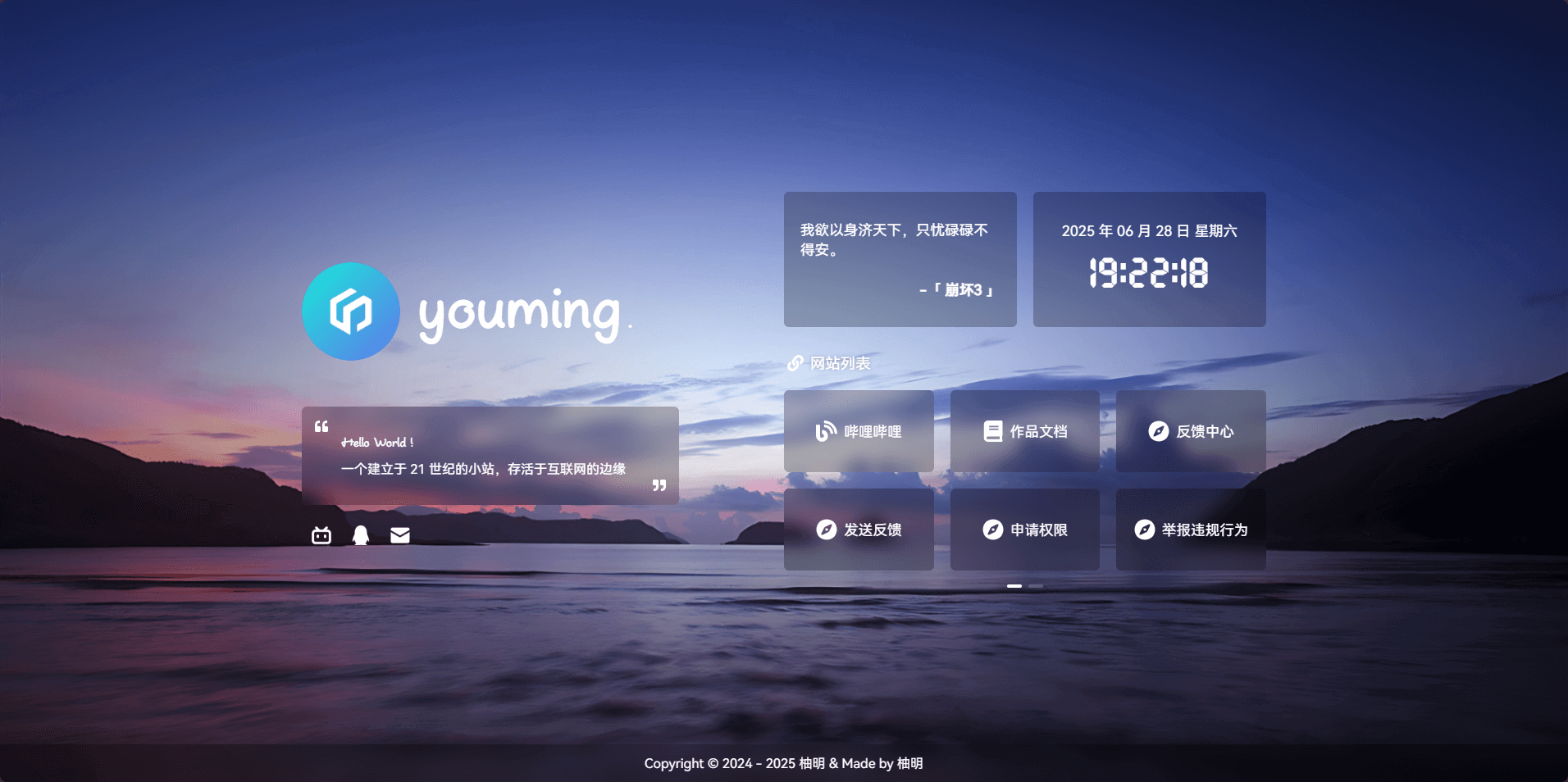This screenshot has width=1568, height=782.
Task: Click the chain link icon beside 网站列表
Action: [x=795, y=363]
